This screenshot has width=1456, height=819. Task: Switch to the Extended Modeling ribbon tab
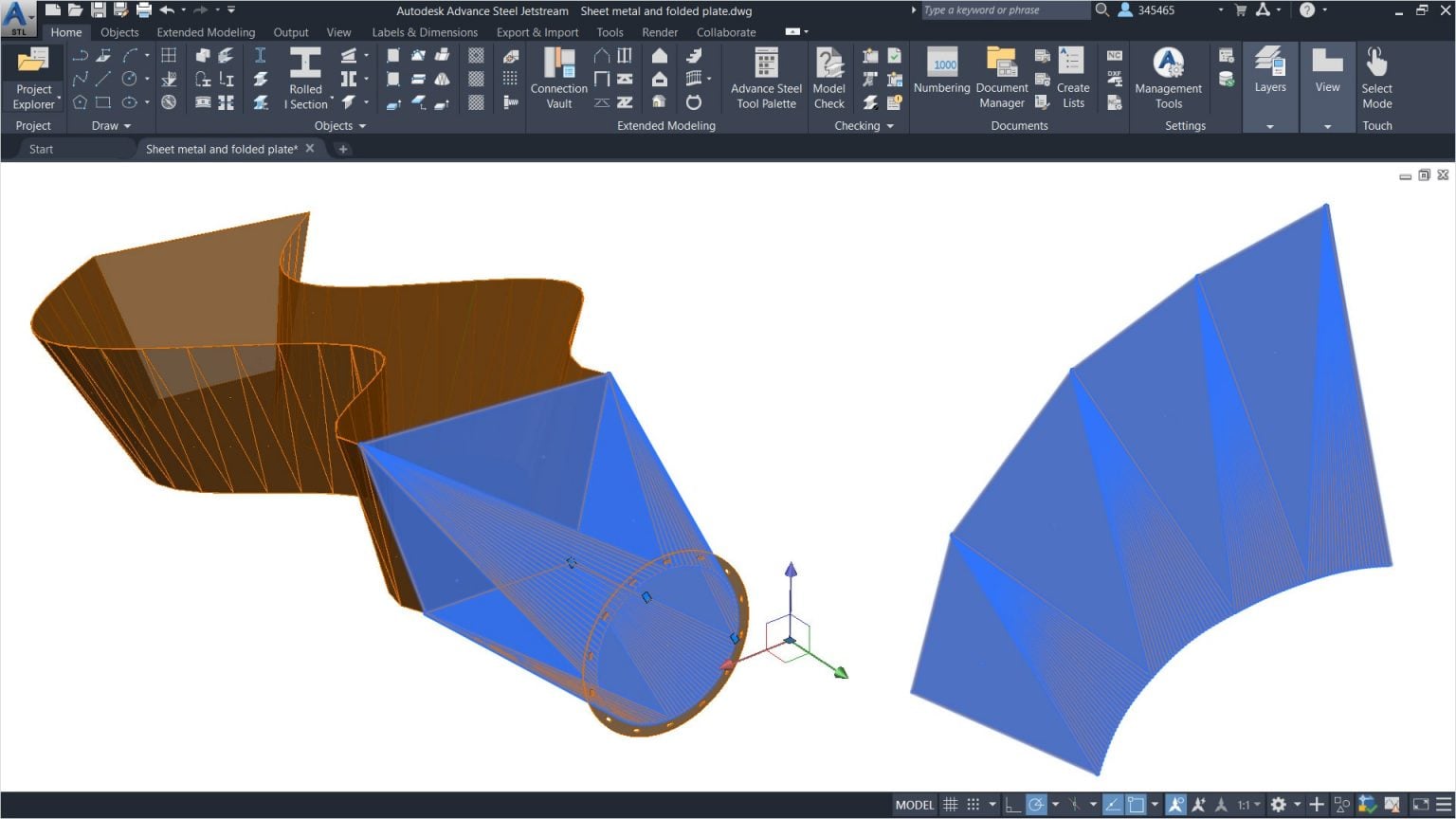205,31
